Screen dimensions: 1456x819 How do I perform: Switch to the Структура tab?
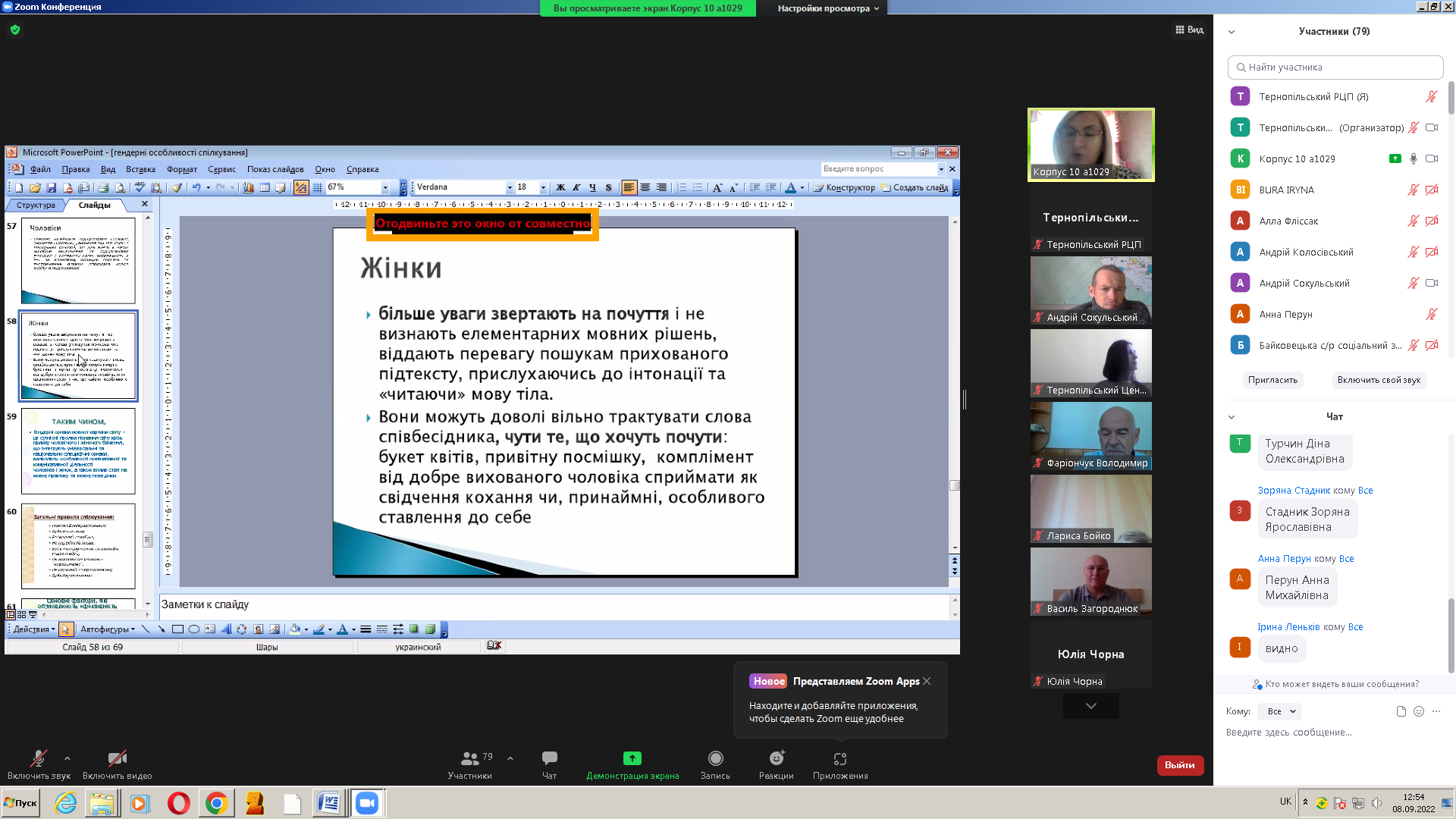[36, 205]
